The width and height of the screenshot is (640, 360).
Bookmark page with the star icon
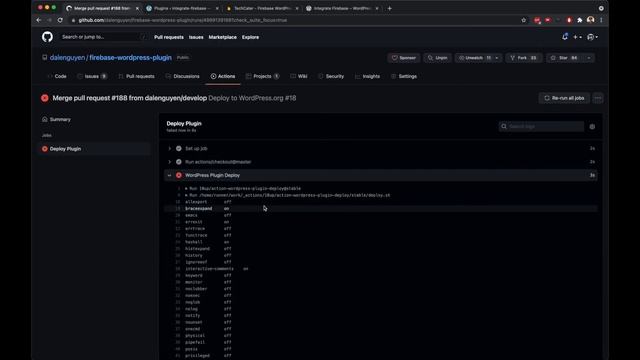tap(524, 20)
